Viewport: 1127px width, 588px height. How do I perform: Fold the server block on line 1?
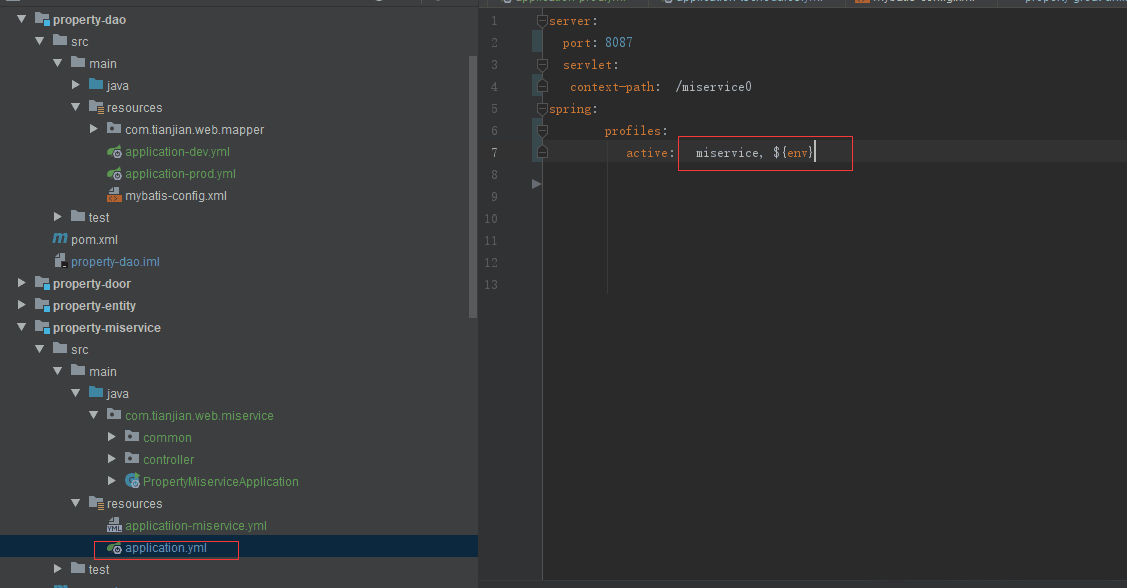541,21
